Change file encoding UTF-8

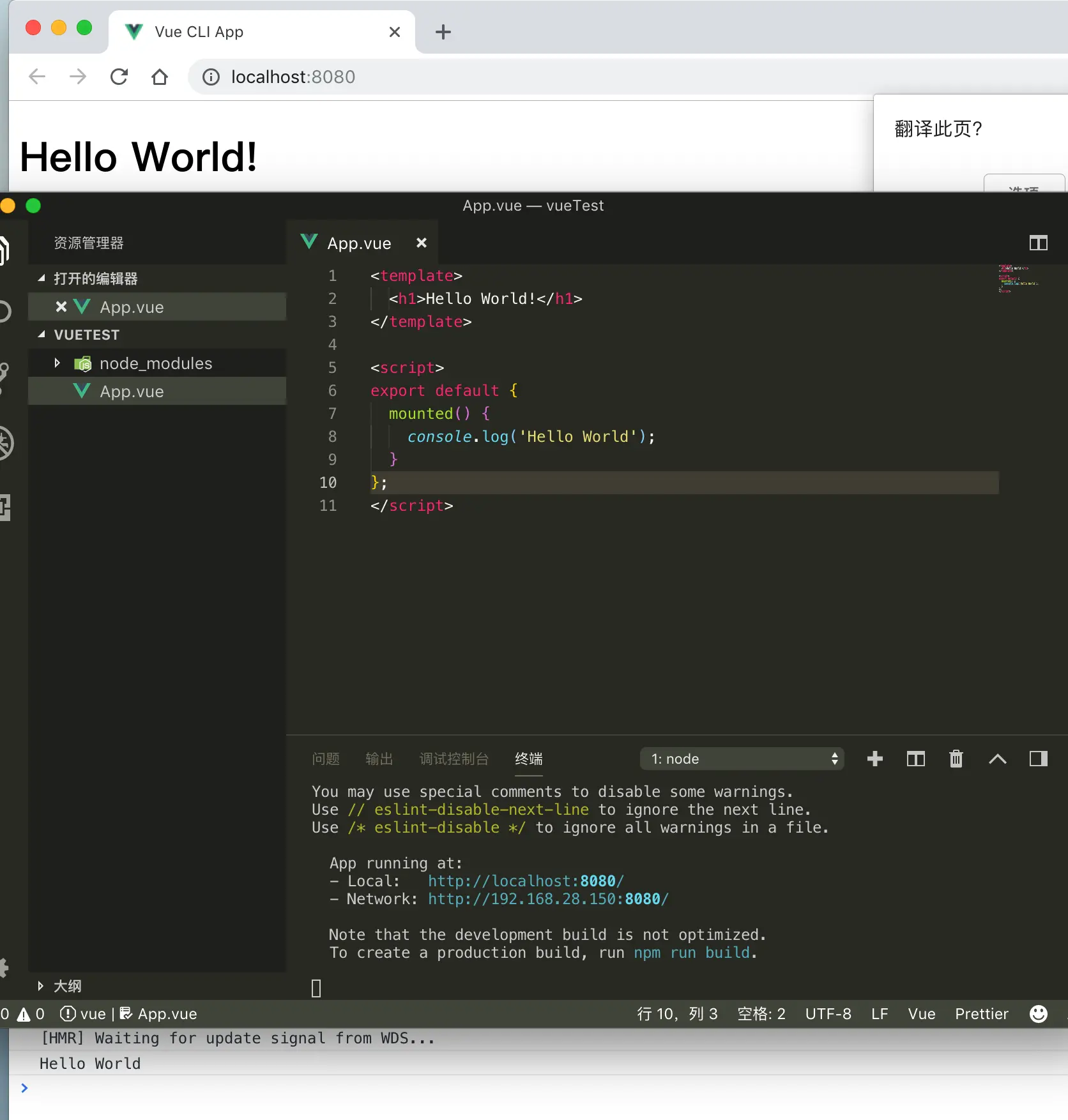[x=828, y=1014]
